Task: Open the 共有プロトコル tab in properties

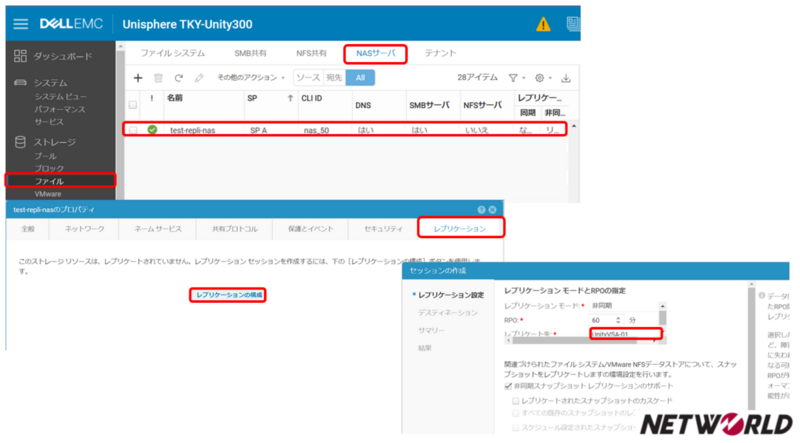Action: (235, 229)
